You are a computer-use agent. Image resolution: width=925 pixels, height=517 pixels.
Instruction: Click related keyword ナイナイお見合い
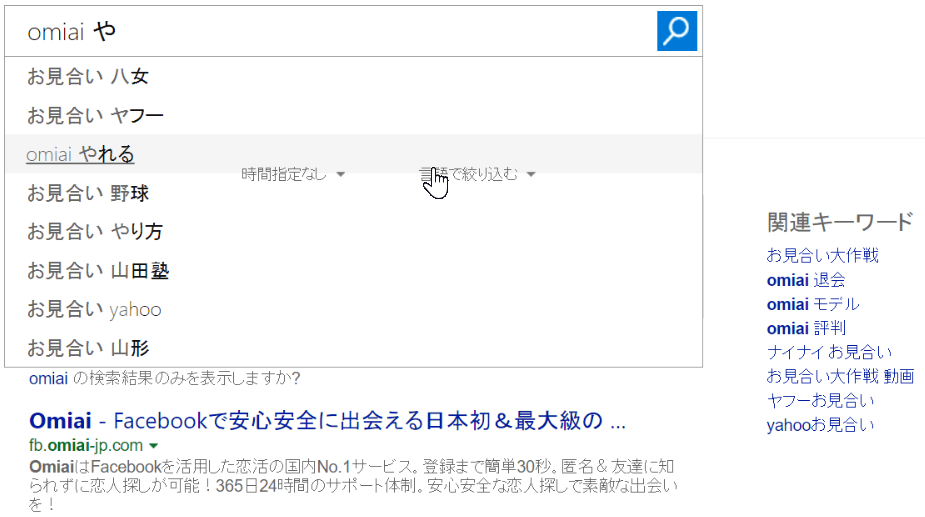point(829,352)
